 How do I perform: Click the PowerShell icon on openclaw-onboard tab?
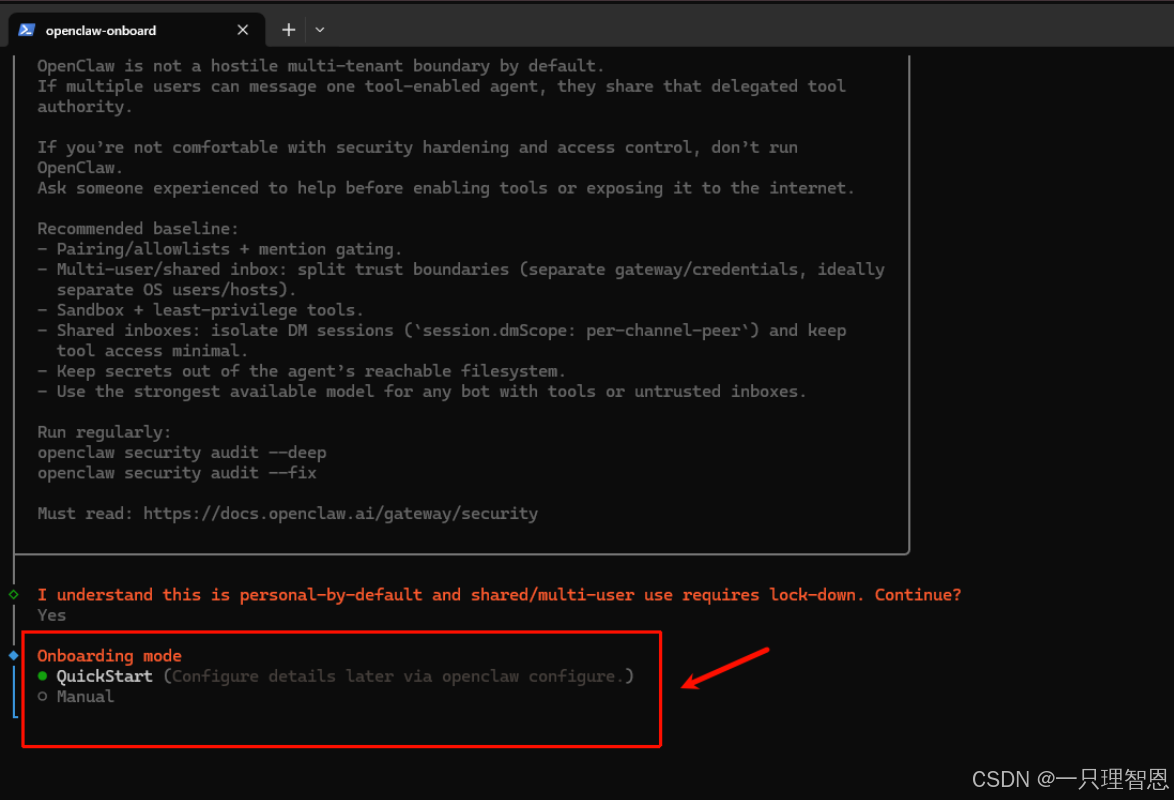pos(27,30)
